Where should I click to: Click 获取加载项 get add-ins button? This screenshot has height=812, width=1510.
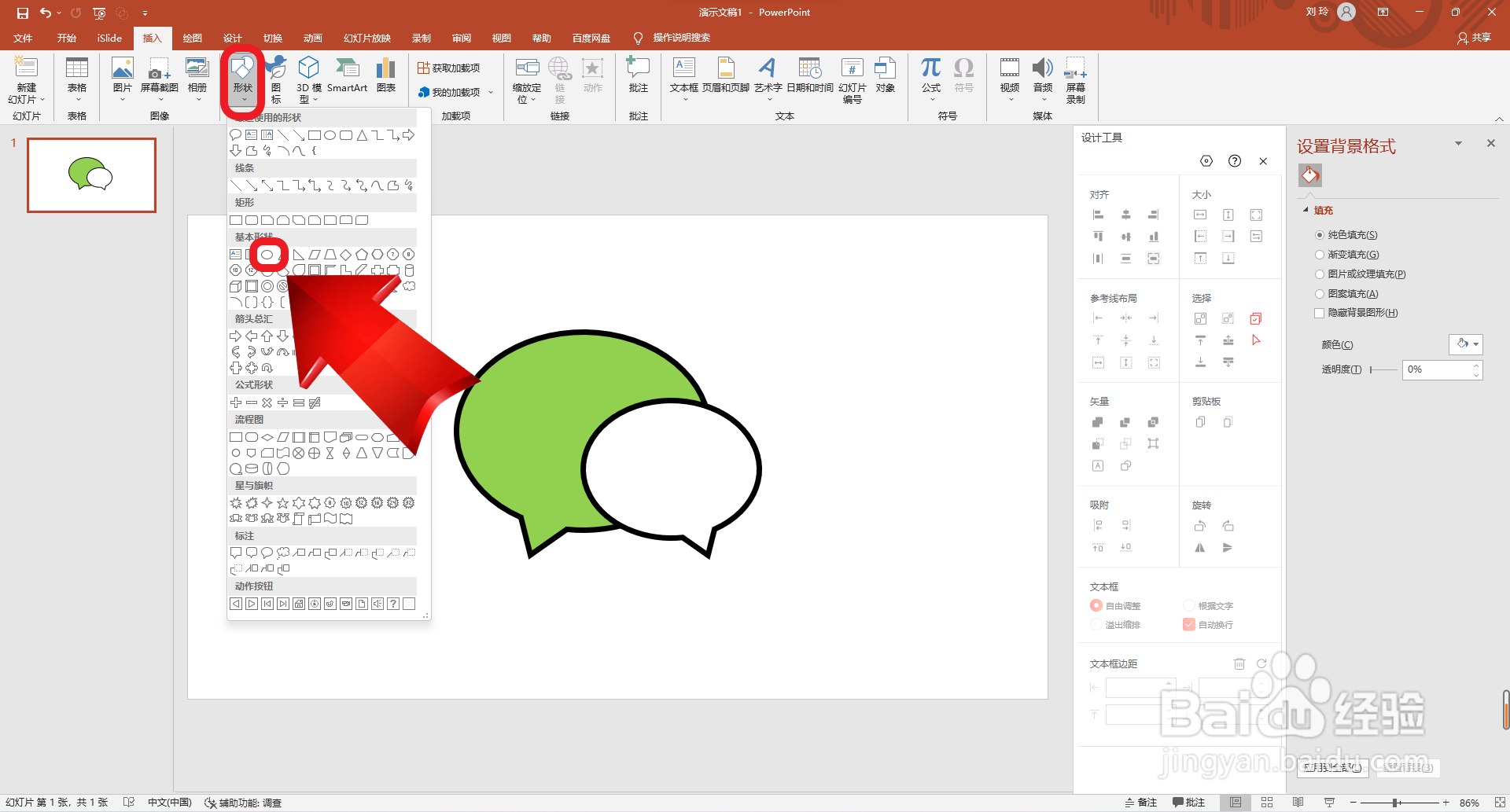point(449,68)
